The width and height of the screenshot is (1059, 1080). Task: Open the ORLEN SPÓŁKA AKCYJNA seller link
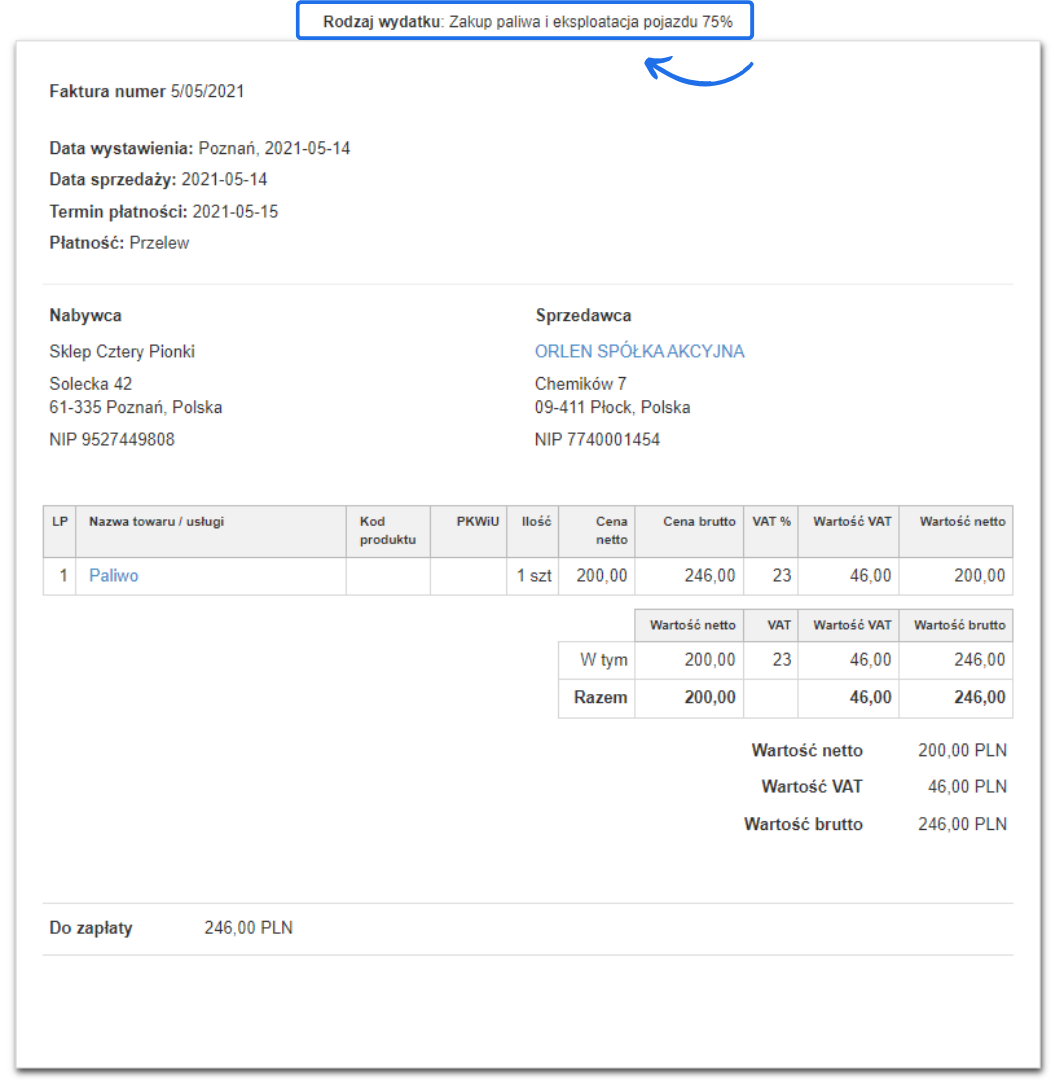pyautogui.click(x=639, y=351)
